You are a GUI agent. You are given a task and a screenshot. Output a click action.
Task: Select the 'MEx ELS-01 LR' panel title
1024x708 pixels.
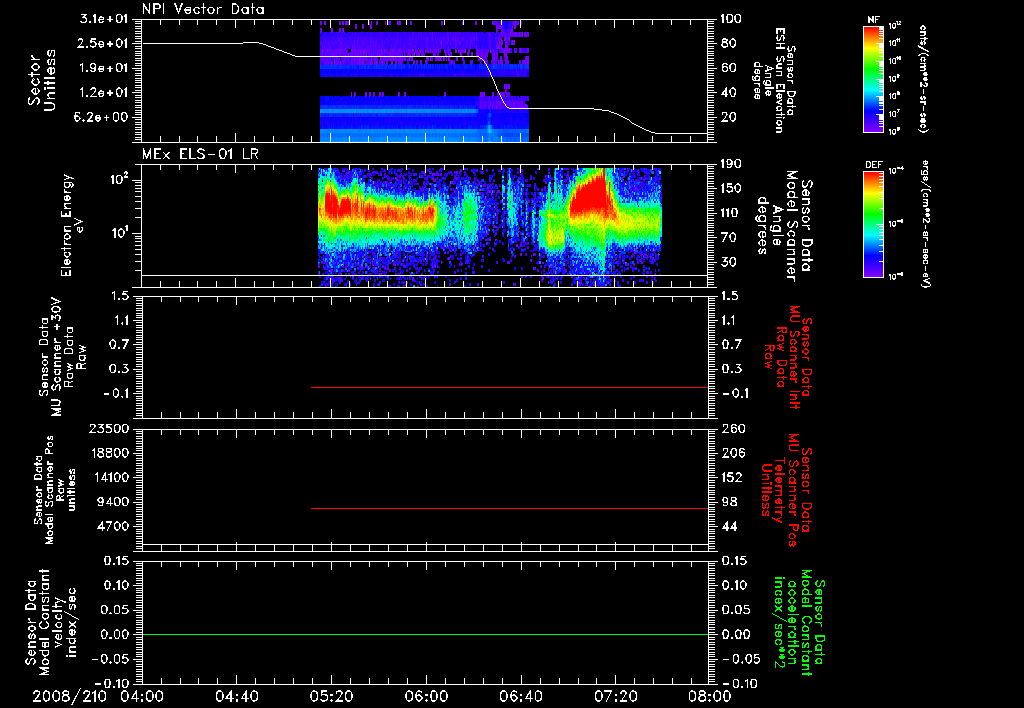click(200, 154)
